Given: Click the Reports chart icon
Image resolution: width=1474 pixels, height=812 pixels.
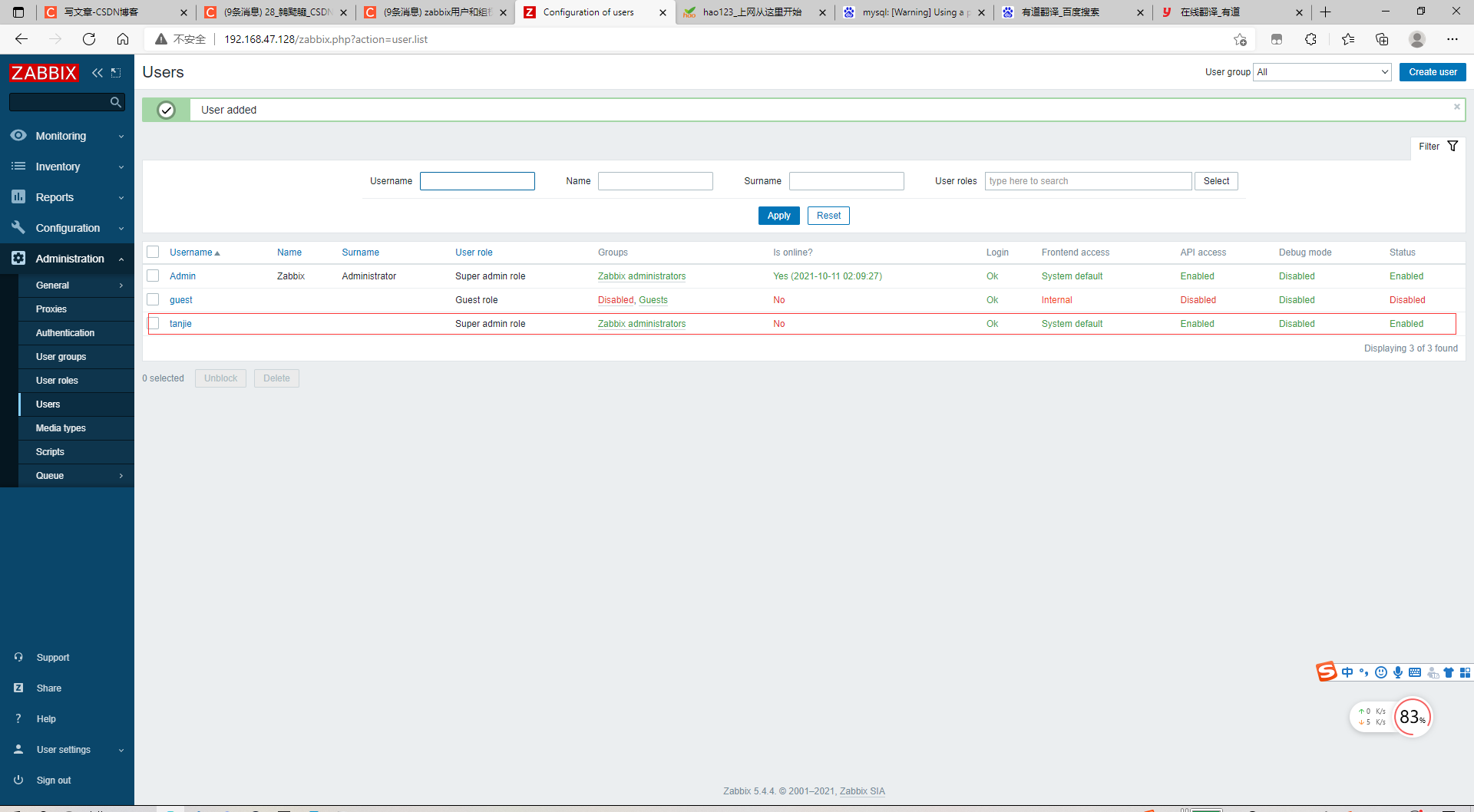Looking at the screenshot, I should pos(18,196).
